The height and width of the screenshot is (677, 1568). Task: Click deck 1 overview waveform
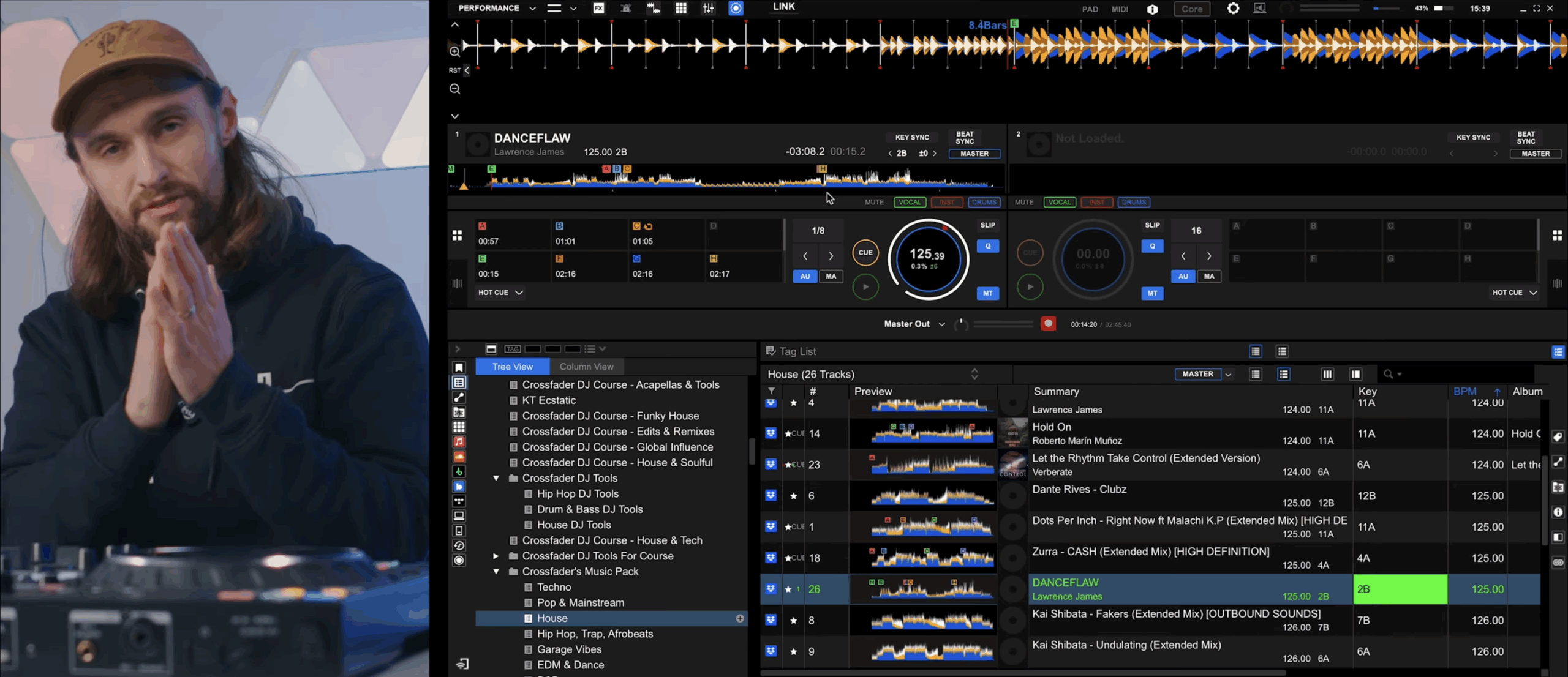point(726,177)
